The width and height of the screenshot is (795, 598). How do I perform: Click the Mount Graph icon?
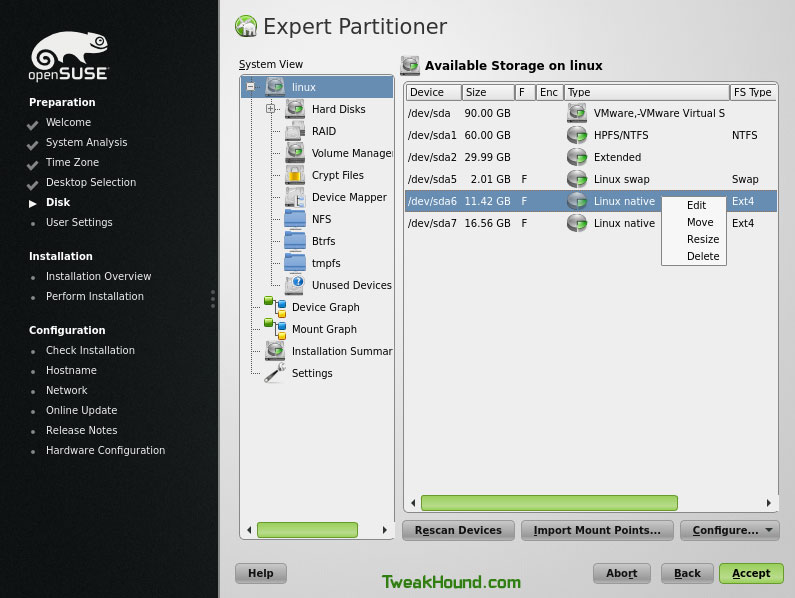click(275, 329)
